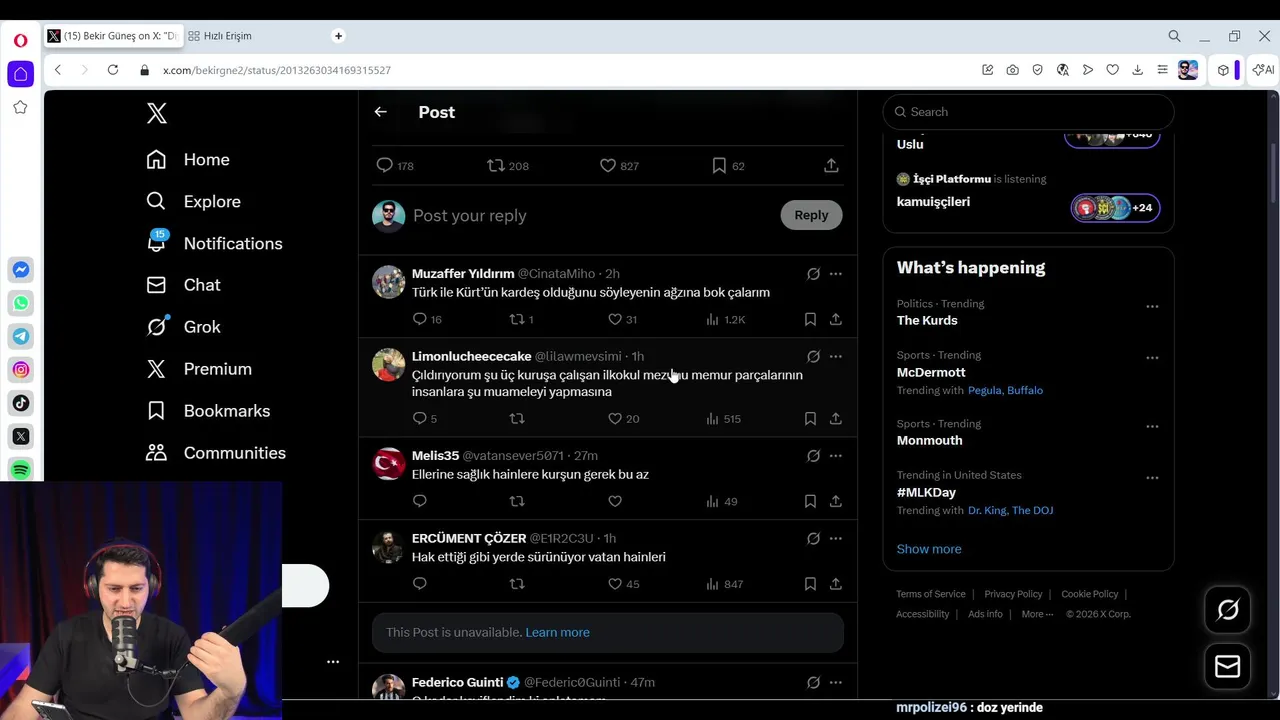Like ERCÜMENT ÇÖZER's reply with 45 likes
This screenshot has height=720, width=1280.
pyautogui.click(x=615, y=584)
